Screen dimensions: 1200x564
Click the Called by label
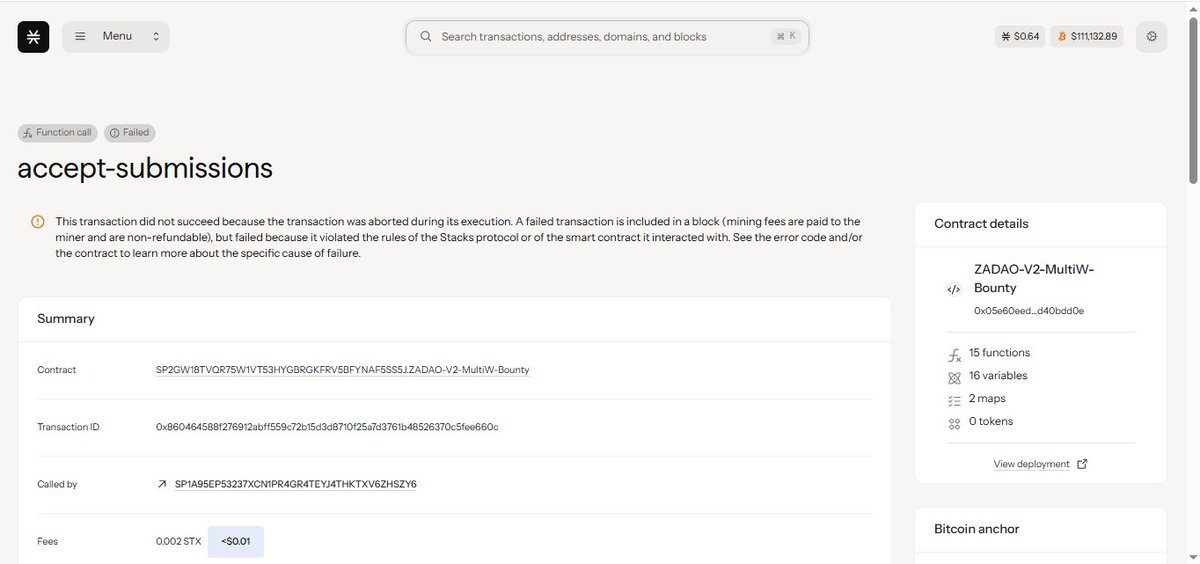(x=57, y=484)
